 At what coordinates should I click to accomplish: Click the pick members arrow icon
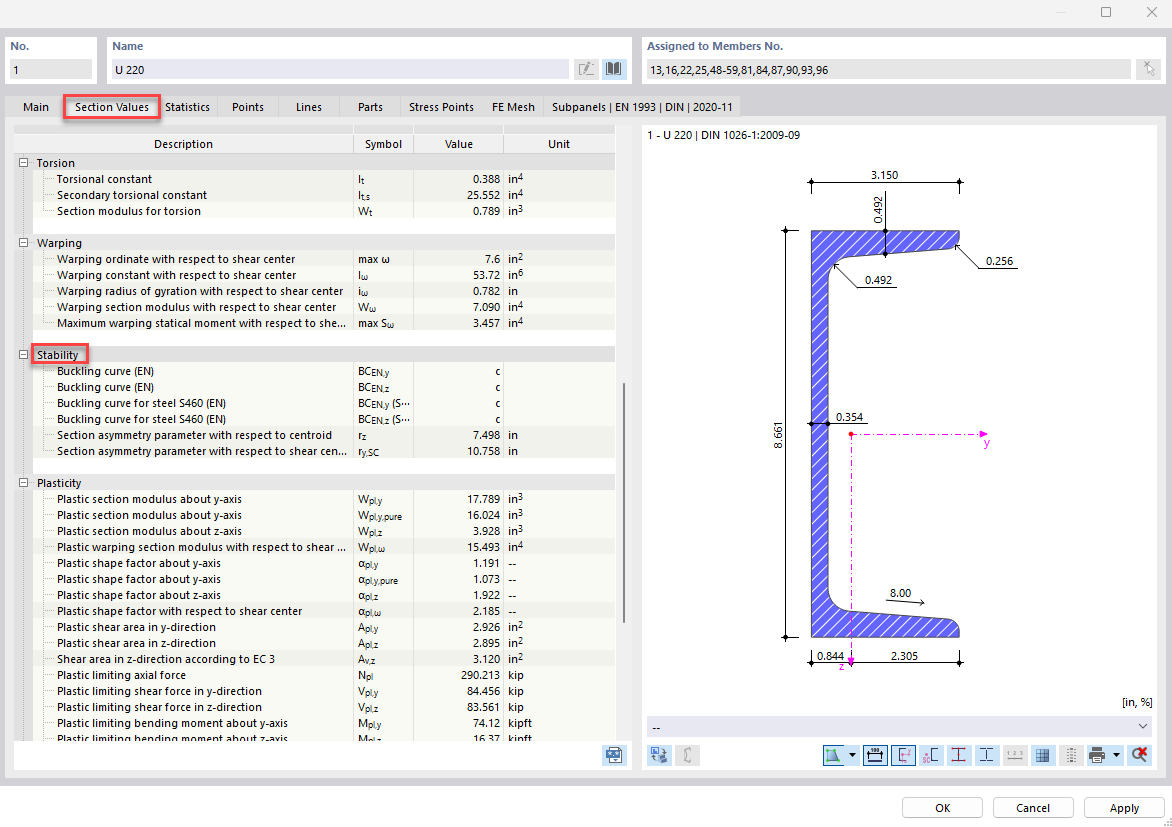tap(1148, 68)
